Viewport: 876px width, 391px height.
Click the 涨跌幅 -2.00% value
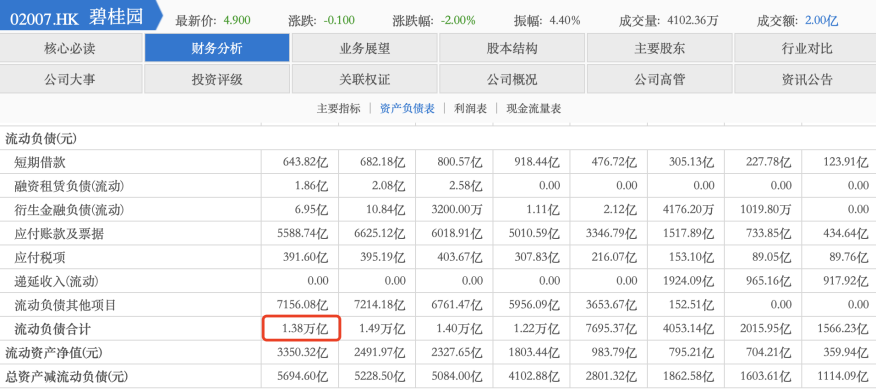pos(458,21)
